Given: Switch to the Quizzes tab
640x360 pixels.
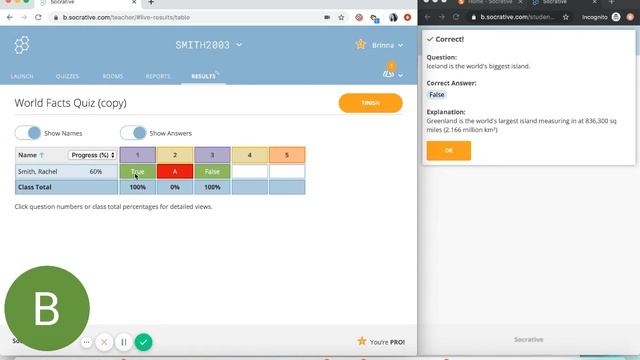Looking at the screenshot, I should (x=67, y=76).
